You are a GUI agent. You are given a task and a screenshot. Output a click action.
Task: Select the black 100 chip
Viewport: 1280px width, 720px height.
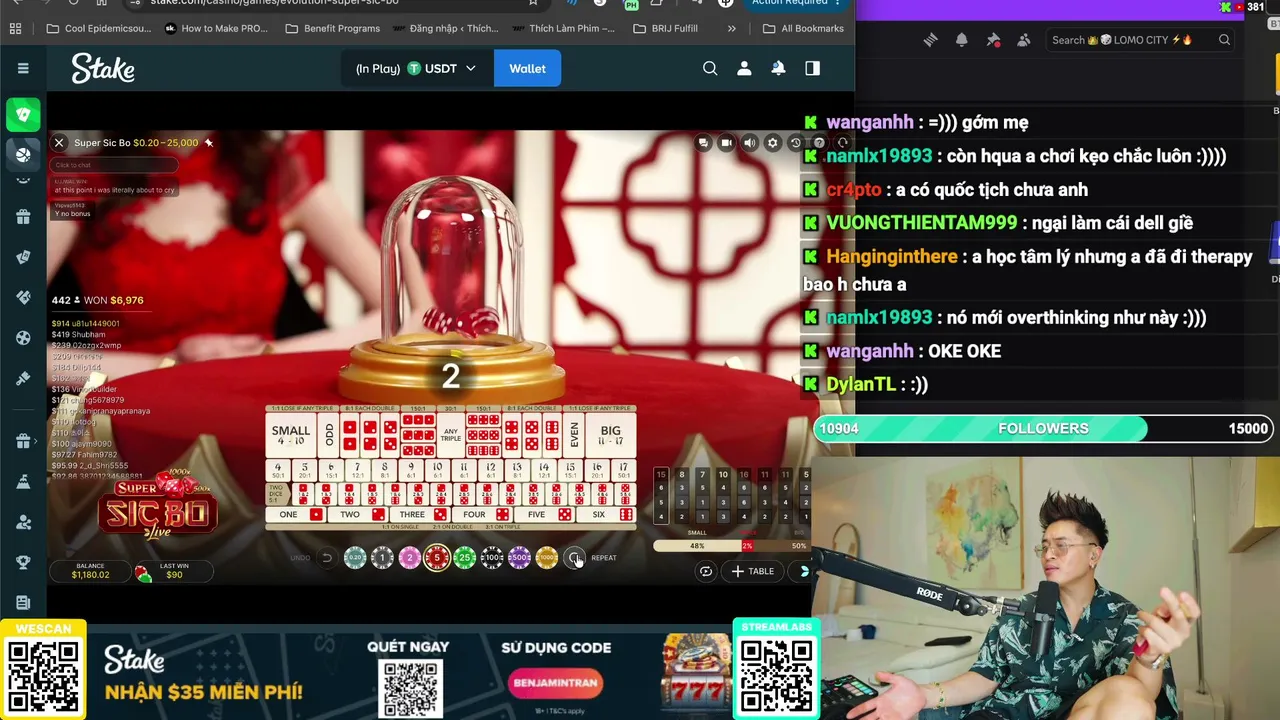click(x=492, y=558)
